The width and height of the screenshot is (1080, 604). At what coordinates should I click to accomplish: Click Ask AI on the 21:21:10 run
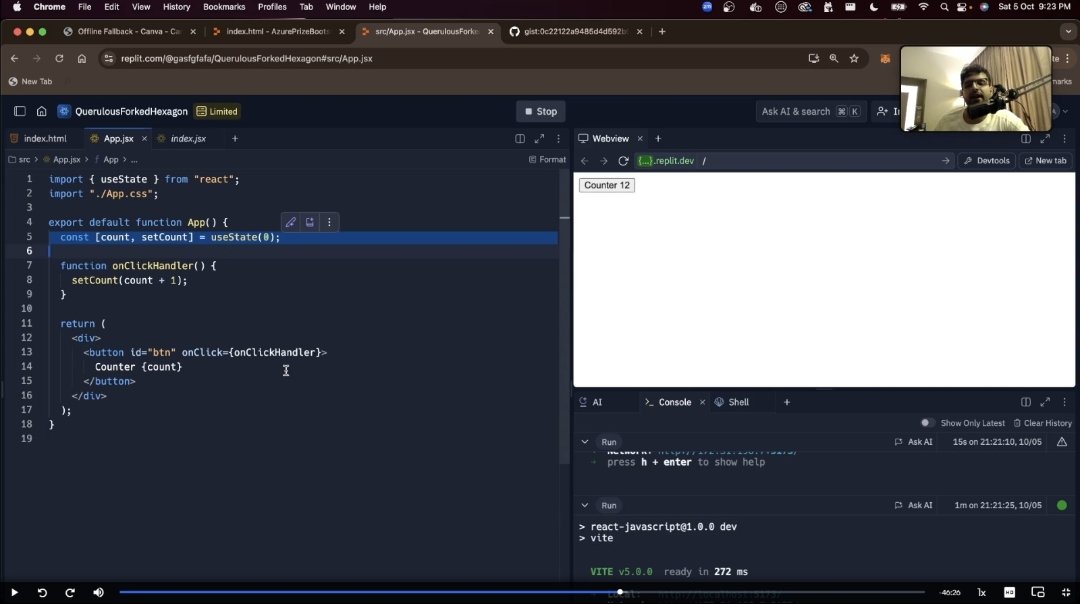[x=913, y=442]
